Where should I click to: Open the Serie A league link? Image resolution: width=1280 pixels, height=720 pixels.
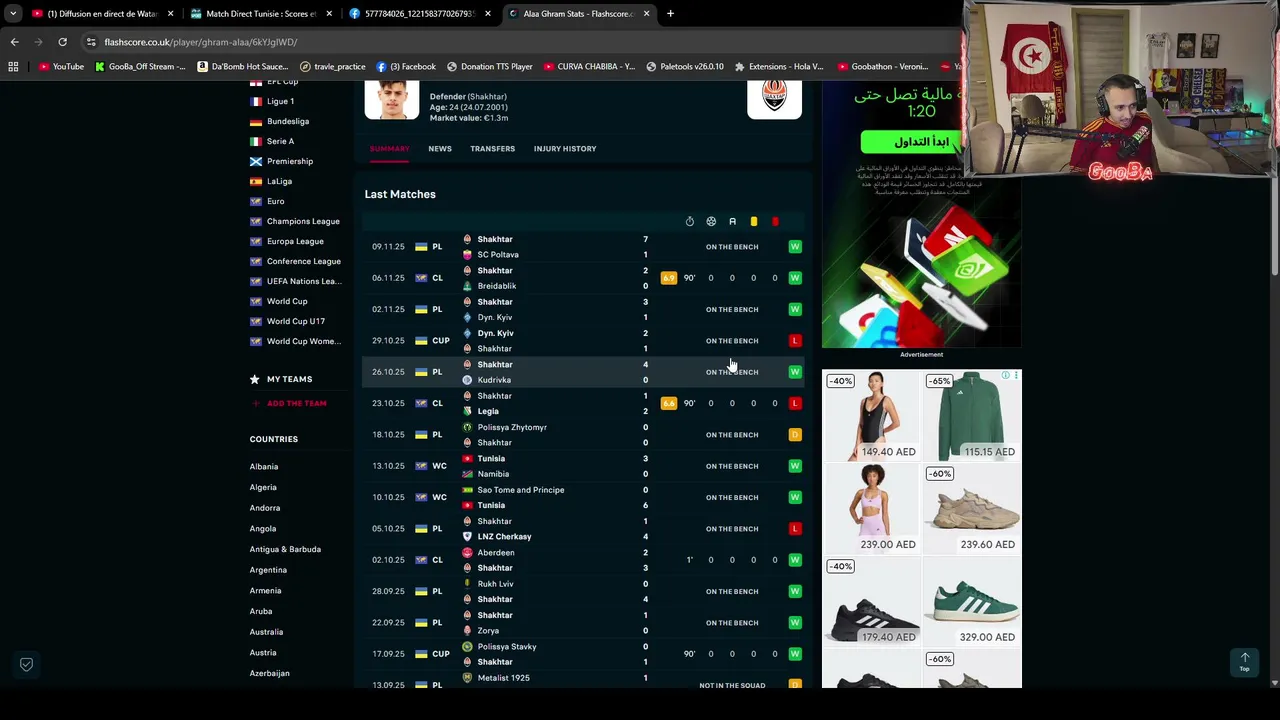280,141
